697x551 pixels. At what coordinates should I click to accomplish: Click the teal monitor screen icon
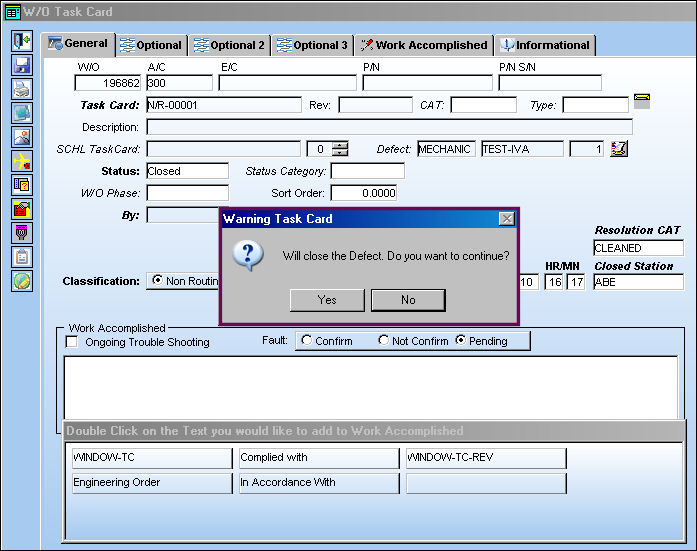(x=22, y=113)
